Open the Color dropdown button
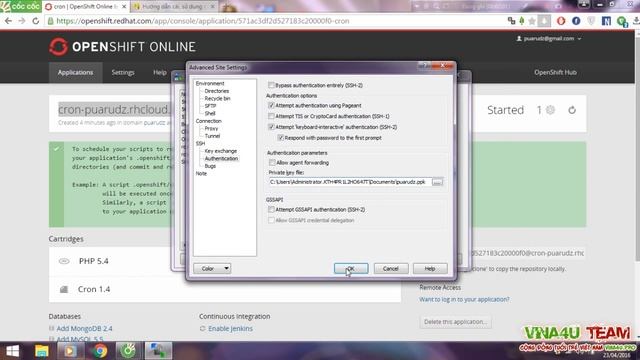The height and width of the screenshot is (360, 640). (212, 269)
